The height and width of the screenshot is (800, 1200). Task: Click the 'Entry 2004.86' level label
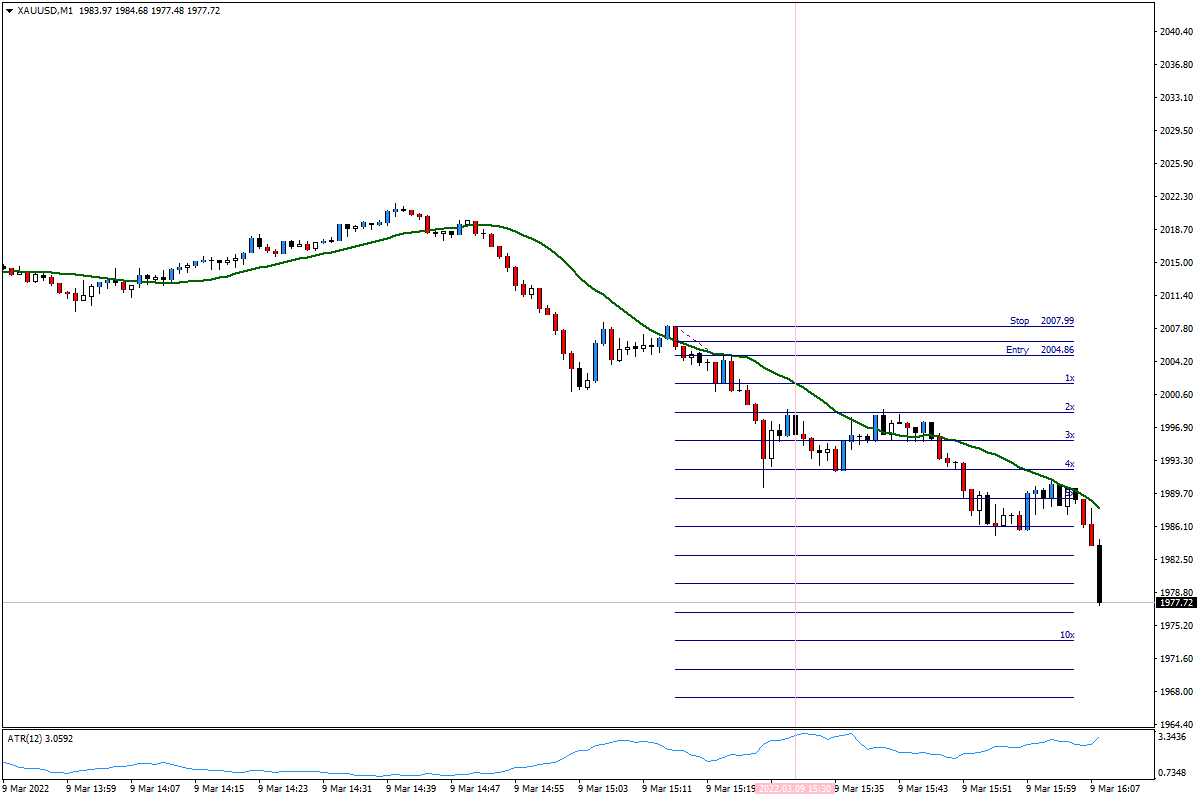[1040, 350]
